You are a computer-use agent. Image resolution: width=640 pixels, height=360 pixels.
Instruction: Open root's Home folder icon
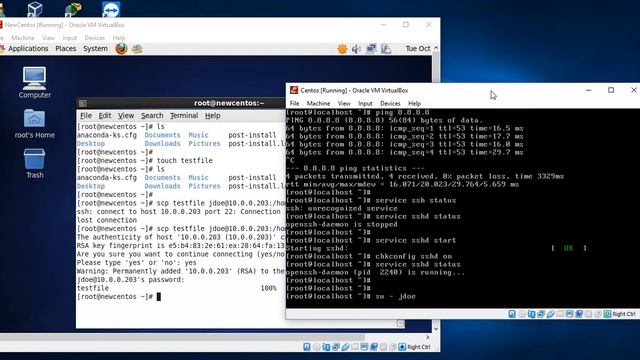point(34,124)
